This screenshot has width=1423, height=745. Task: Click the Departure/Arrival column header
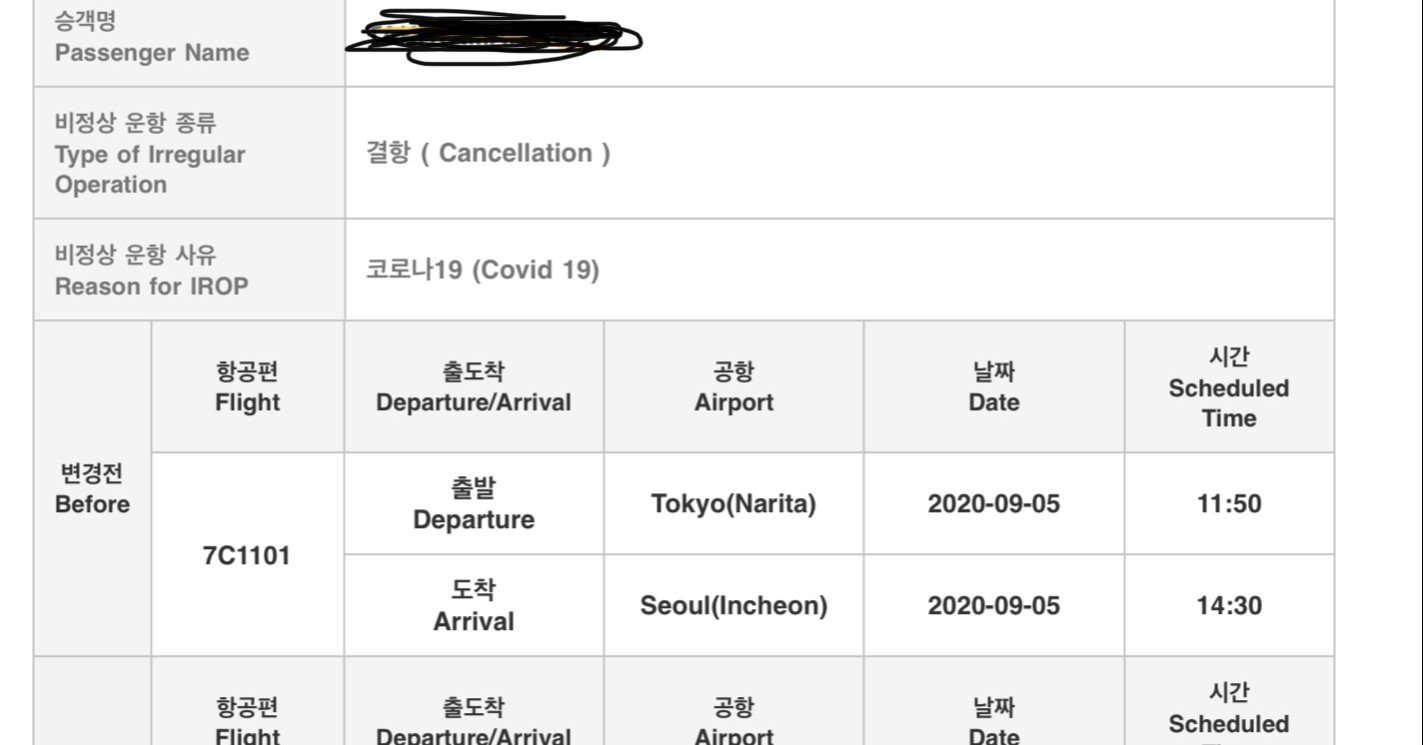[474, 387]
